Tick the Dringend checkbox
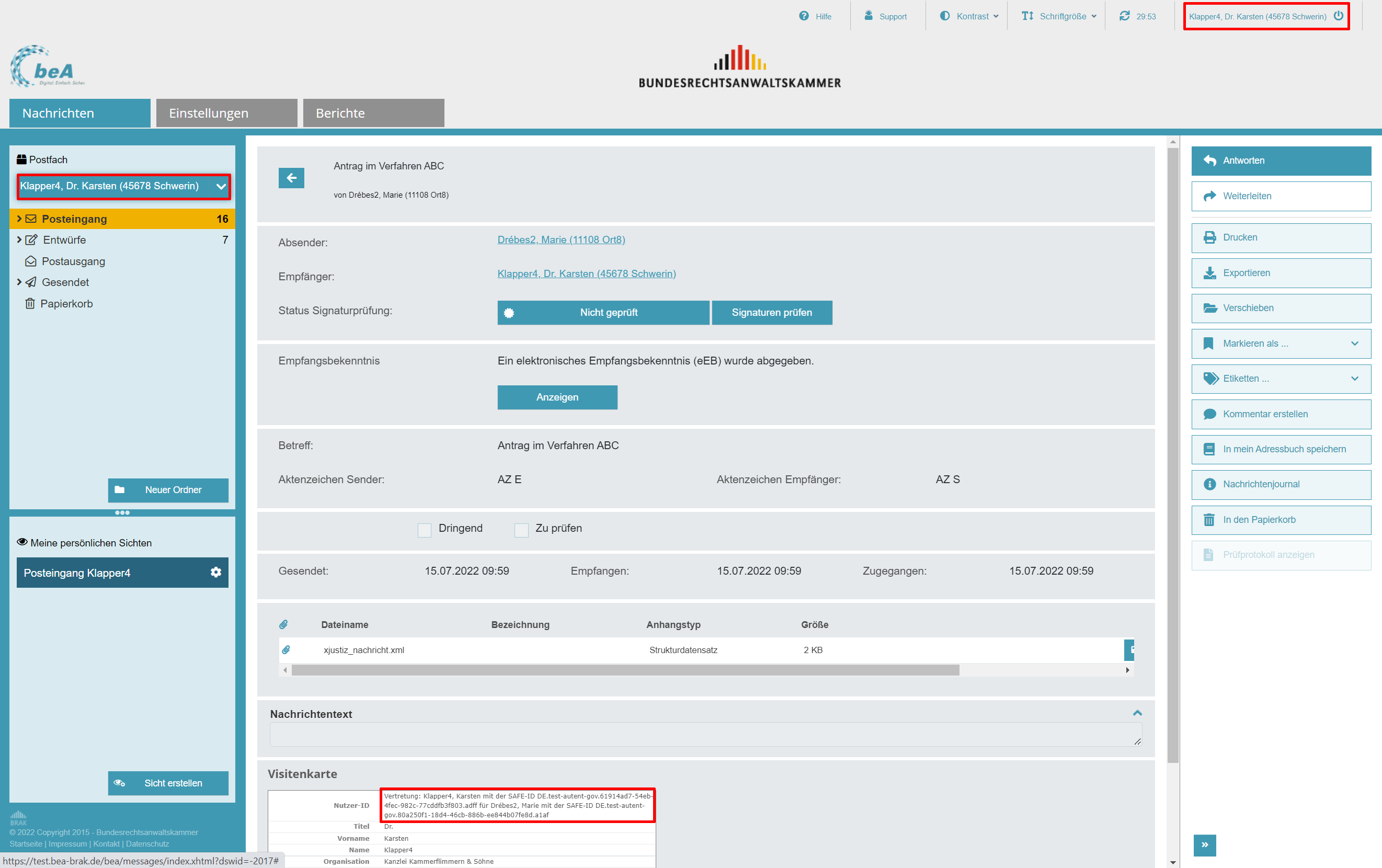Screen dimensions: 1382x868 coord(425,530)
